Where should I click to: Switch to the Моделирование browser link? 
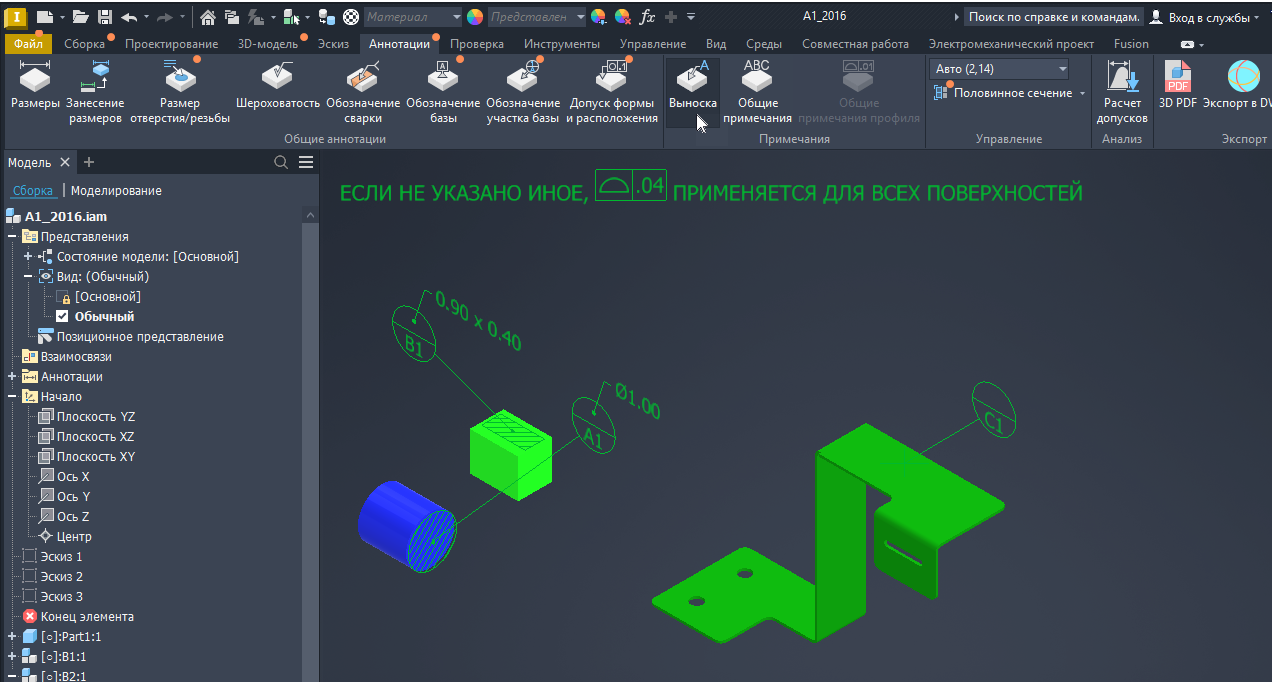click(x=116, y=191)
